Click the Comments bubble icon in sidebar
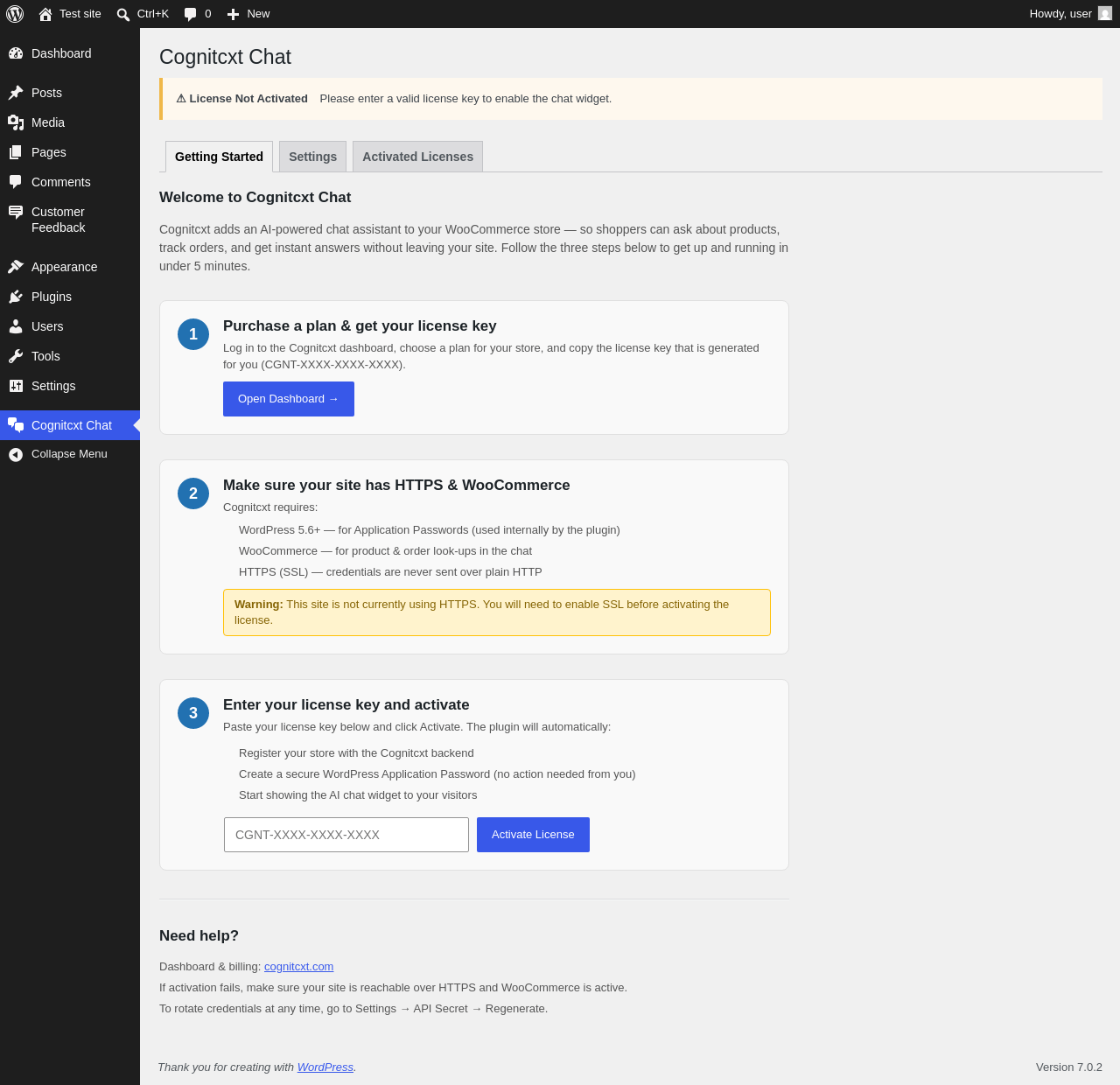 (x=16, y=182)
